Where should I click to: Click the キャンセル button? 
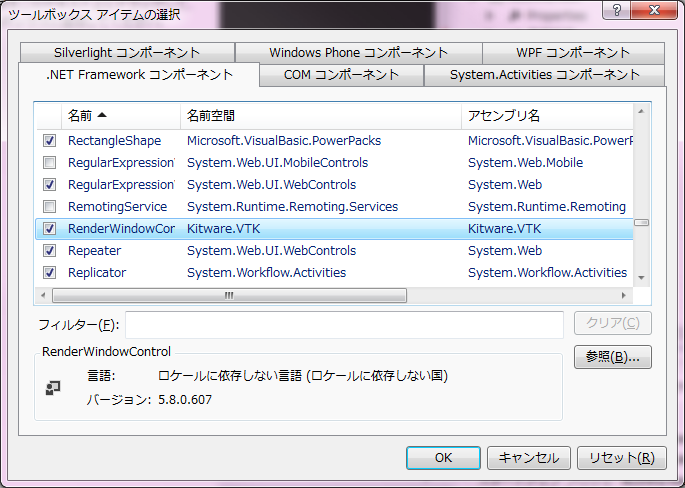click(529, 458)
